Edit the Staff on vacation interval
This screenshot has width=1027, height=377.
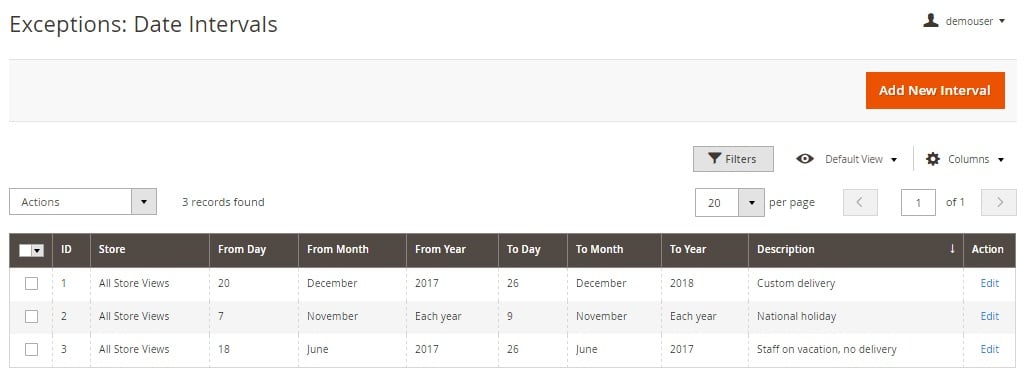pos(989,349)
